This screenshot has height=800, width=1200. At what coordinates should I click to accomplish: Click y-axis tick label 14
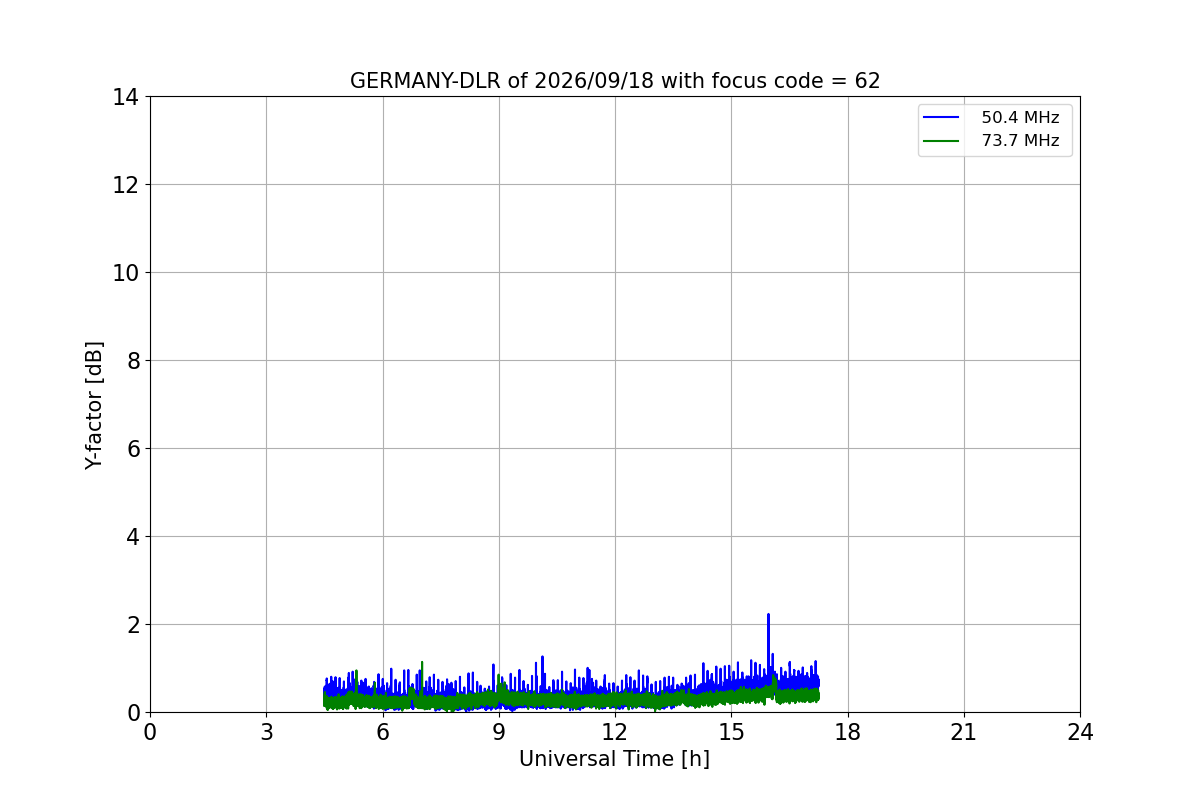[x=127, y=97]
